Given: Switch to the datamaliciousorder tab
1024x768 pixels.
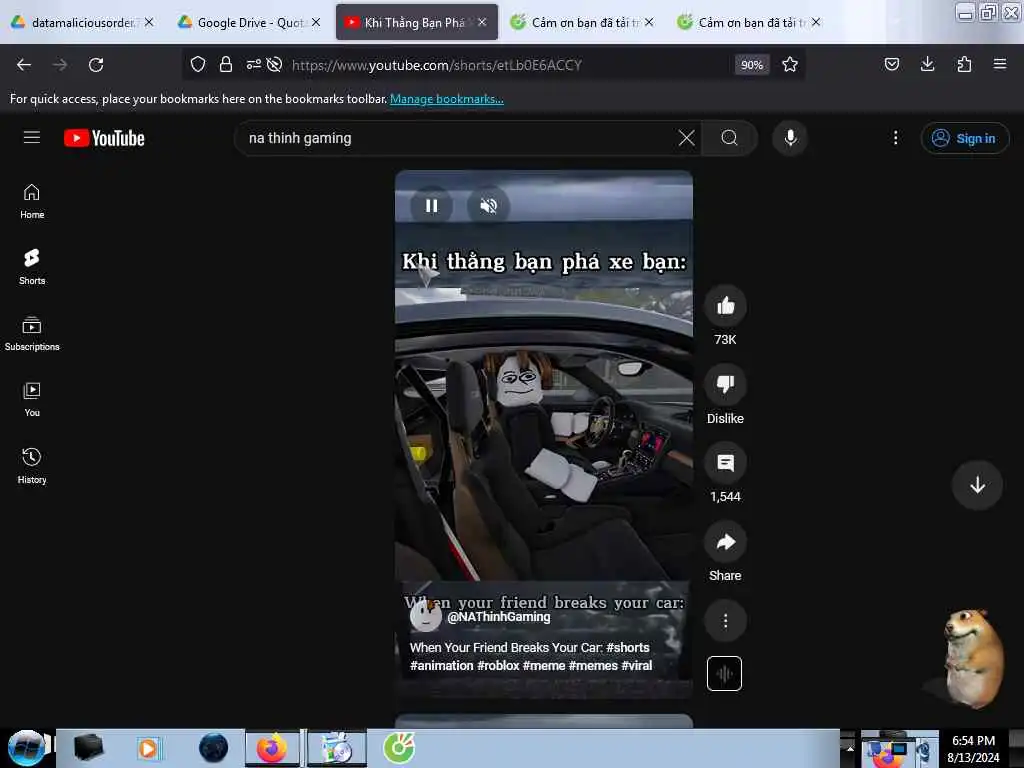Looking at the screenshot, I should (82, 22).
